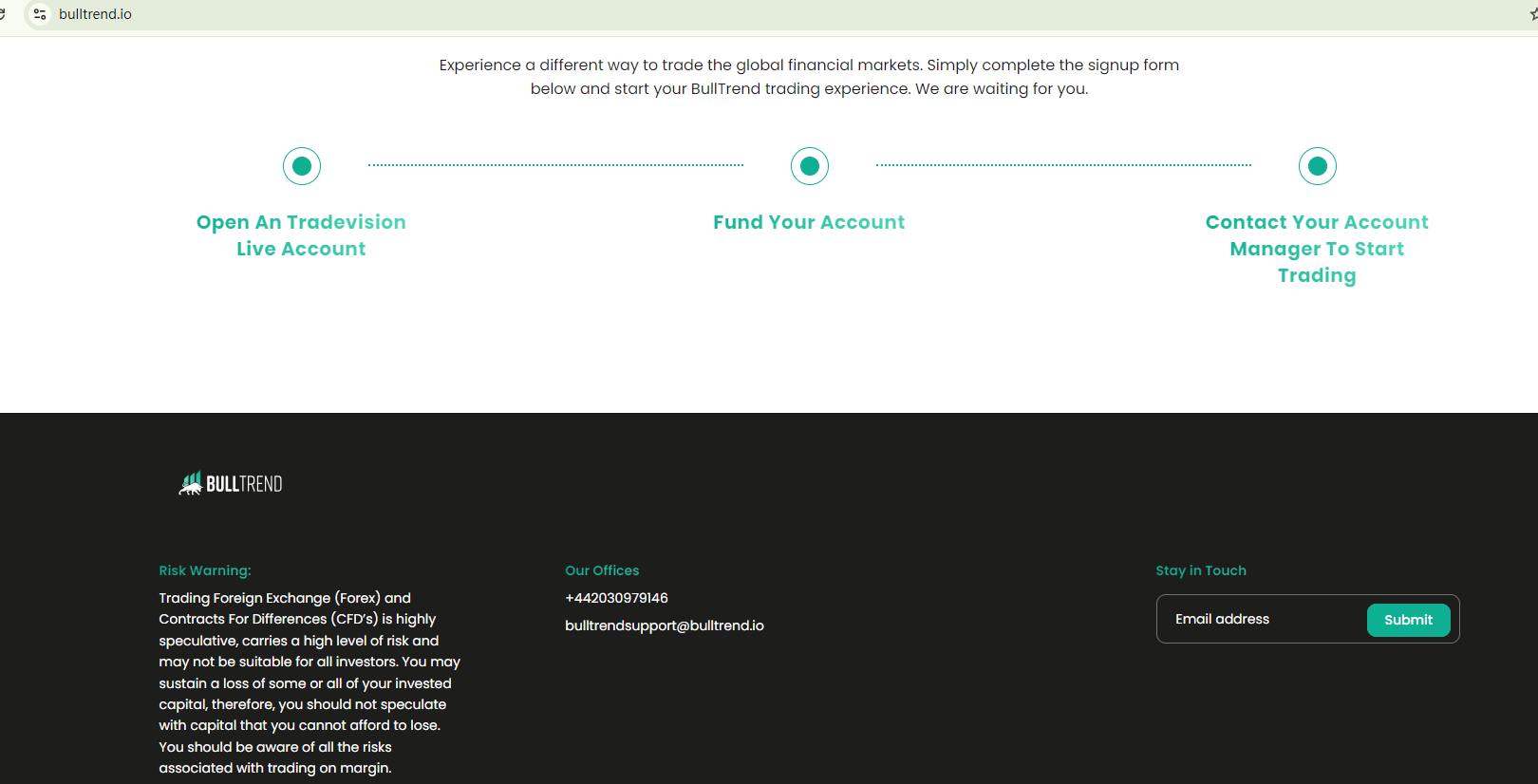Screen dimensions: 1538x784
Task: Select the step circle above Contact Your Account Manager
Action: click(x=1318, y=166)
